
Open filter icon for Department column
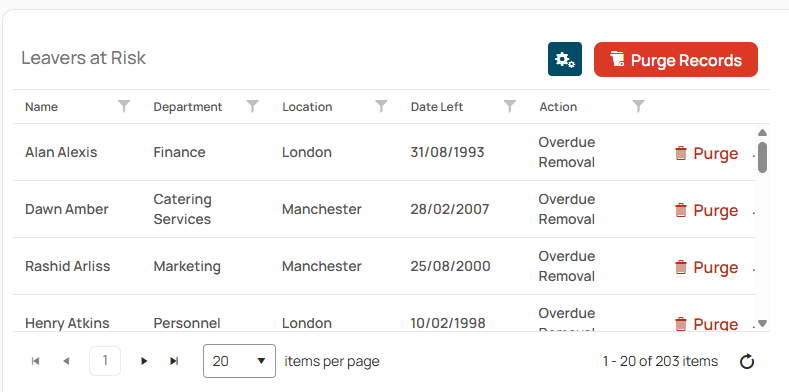tap(253, 106)
